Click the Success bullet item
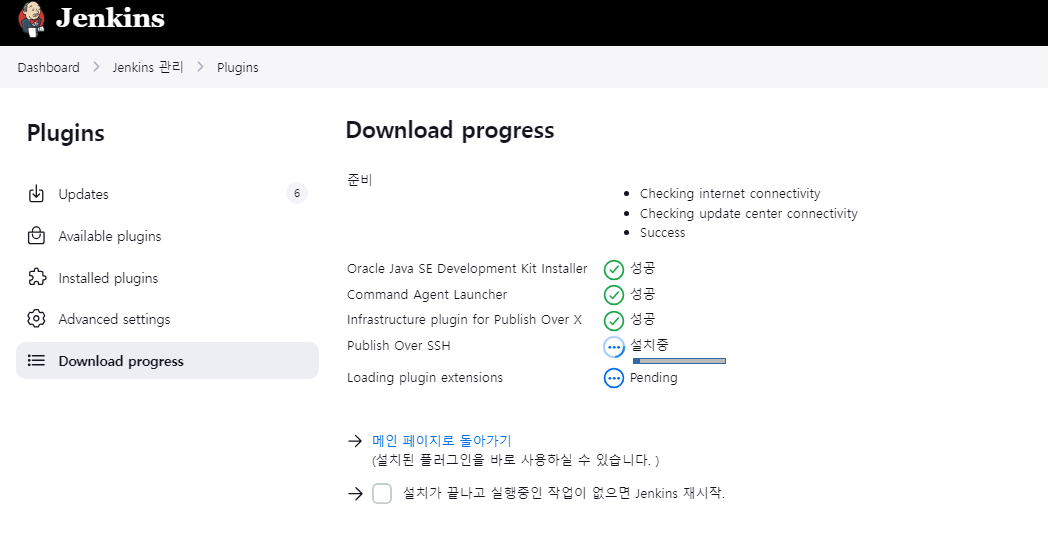This screenshot has width=1048, height=535. tap(662, 233)
